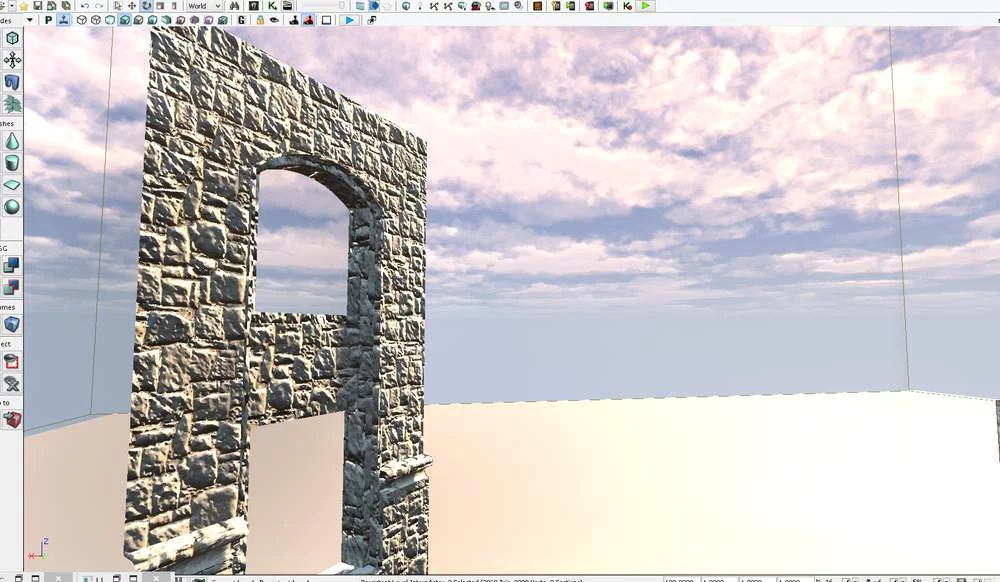
Task: Open the viewport options dropdown arrow
Action: [x=29, y=20]
